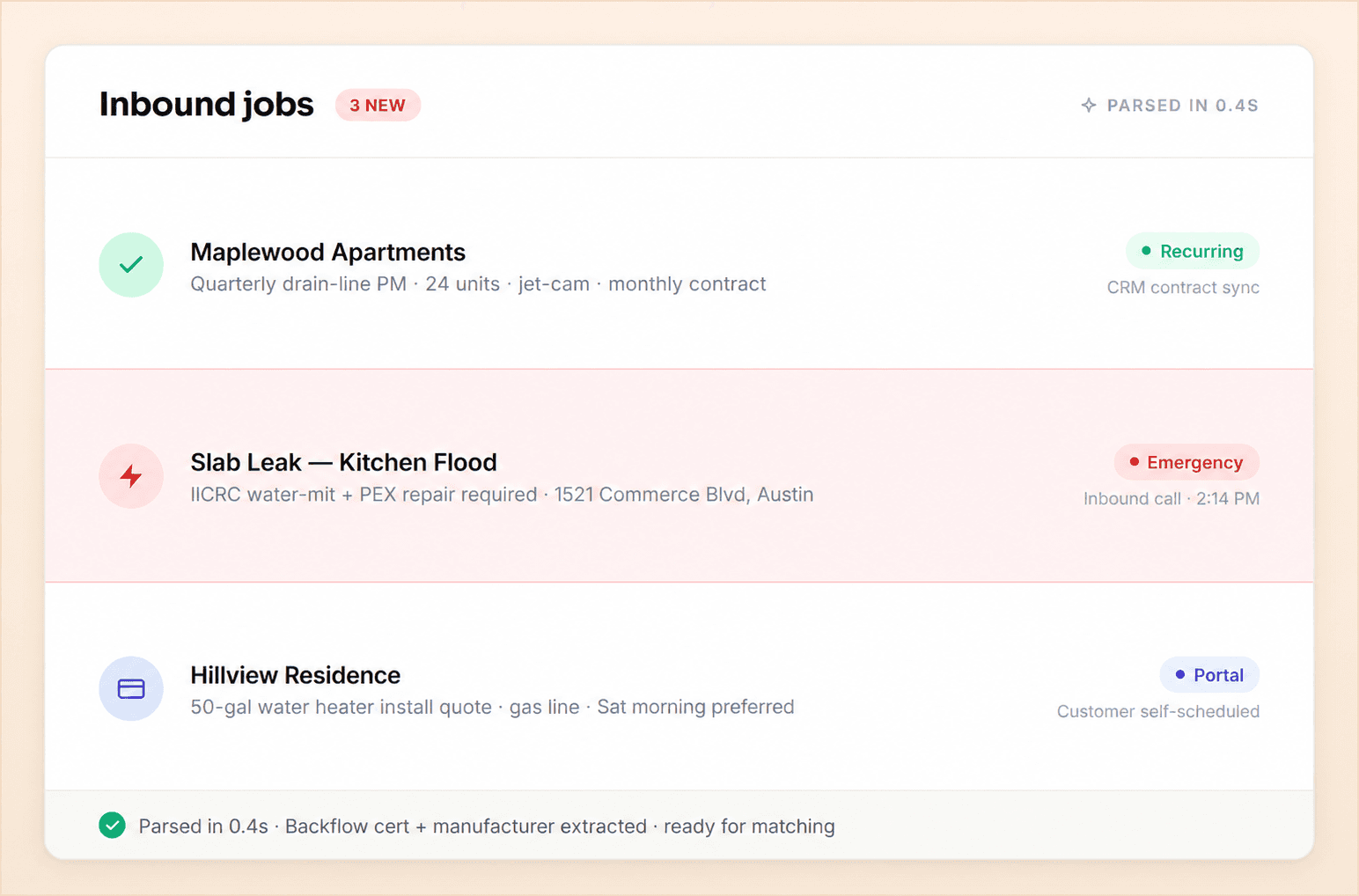Select the Portal status pill

[1209, 675]
